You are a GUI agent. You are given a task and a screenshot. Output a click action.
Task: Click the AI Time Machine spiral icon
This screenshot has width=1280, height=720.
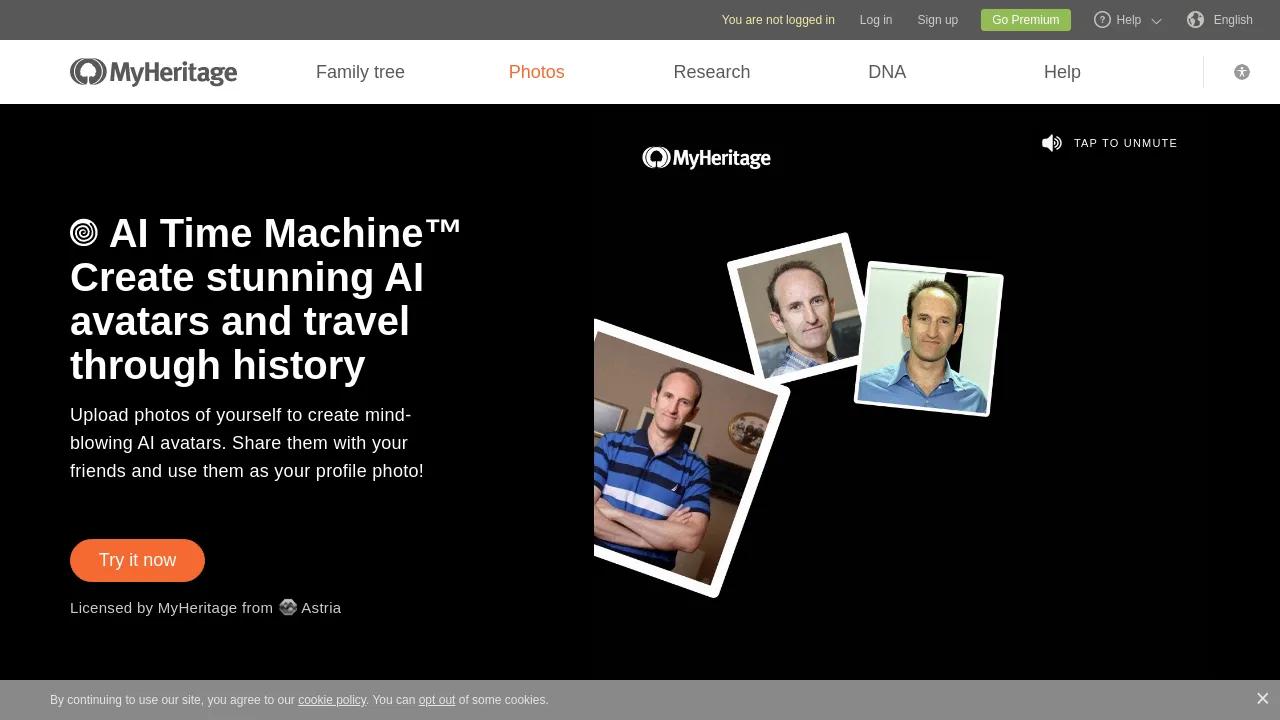(84, 233)
